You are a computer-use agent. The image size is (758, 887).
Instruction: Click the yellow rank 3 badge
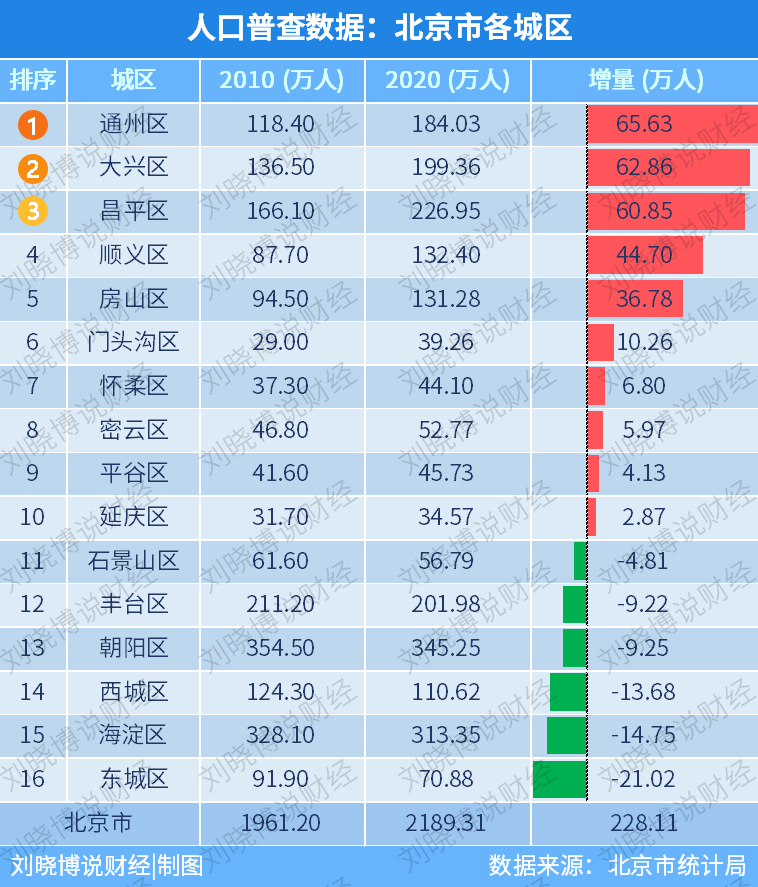tap(33, 211)
